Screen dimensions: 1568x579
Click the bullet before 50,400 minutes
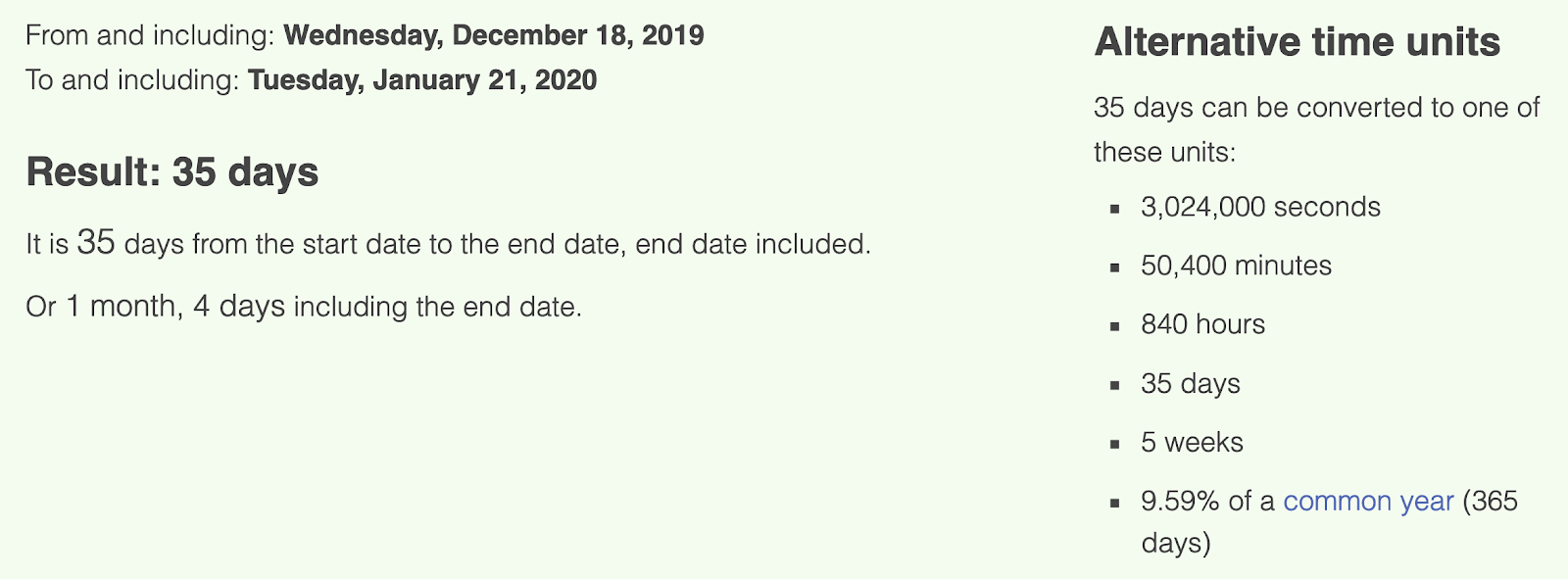[x=1114, y=267]
